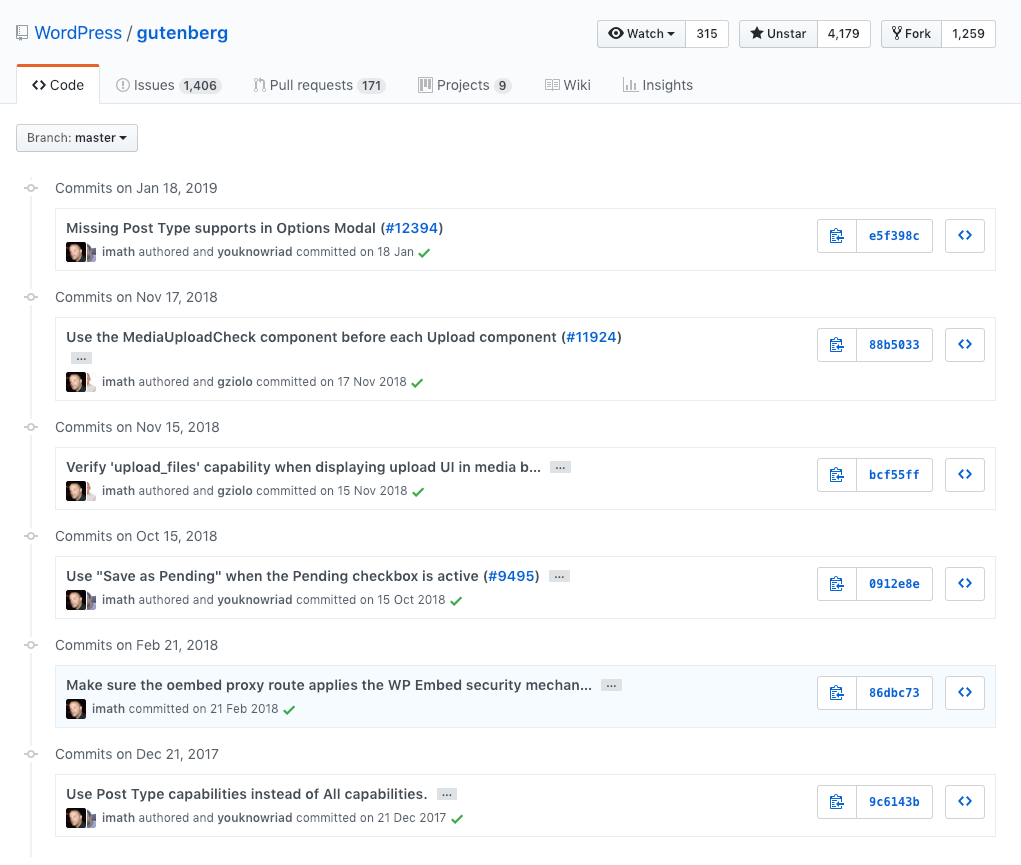Screen dimensions: 1021x865
Task: Expand description of MediaUploadCheck commit
Action: 81,358
